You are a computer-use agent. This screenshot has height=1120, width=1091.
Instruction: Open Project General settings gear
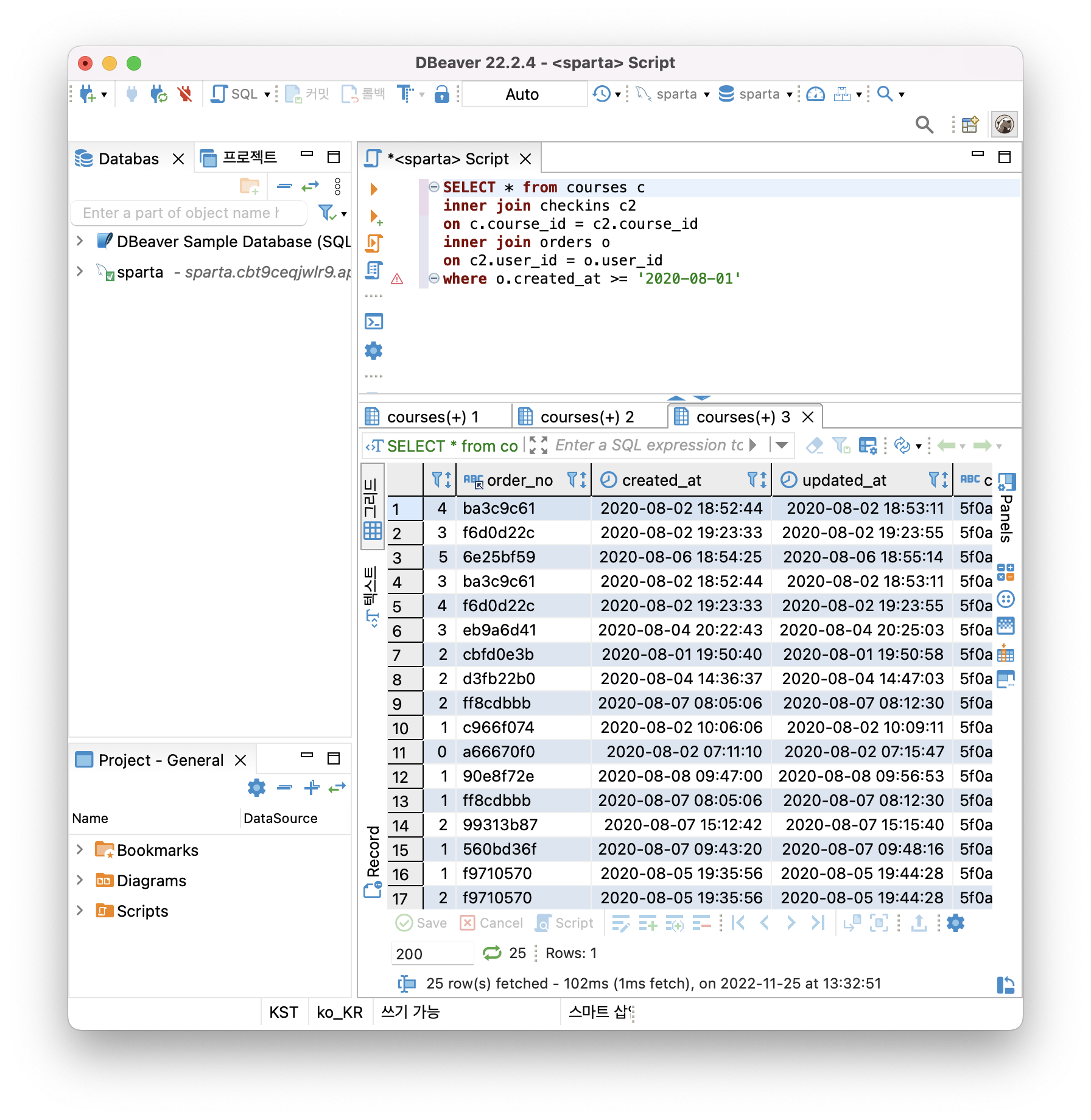pos(256,787)
